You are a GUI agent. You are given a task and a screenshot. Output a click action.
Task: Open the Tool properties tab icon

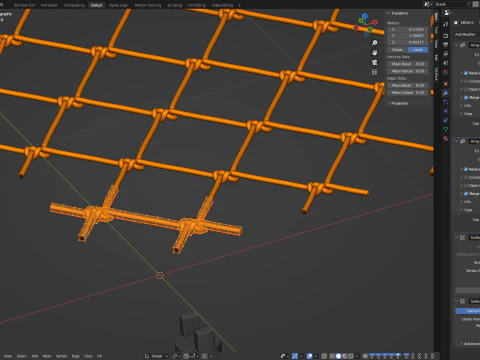click(446, 24)
